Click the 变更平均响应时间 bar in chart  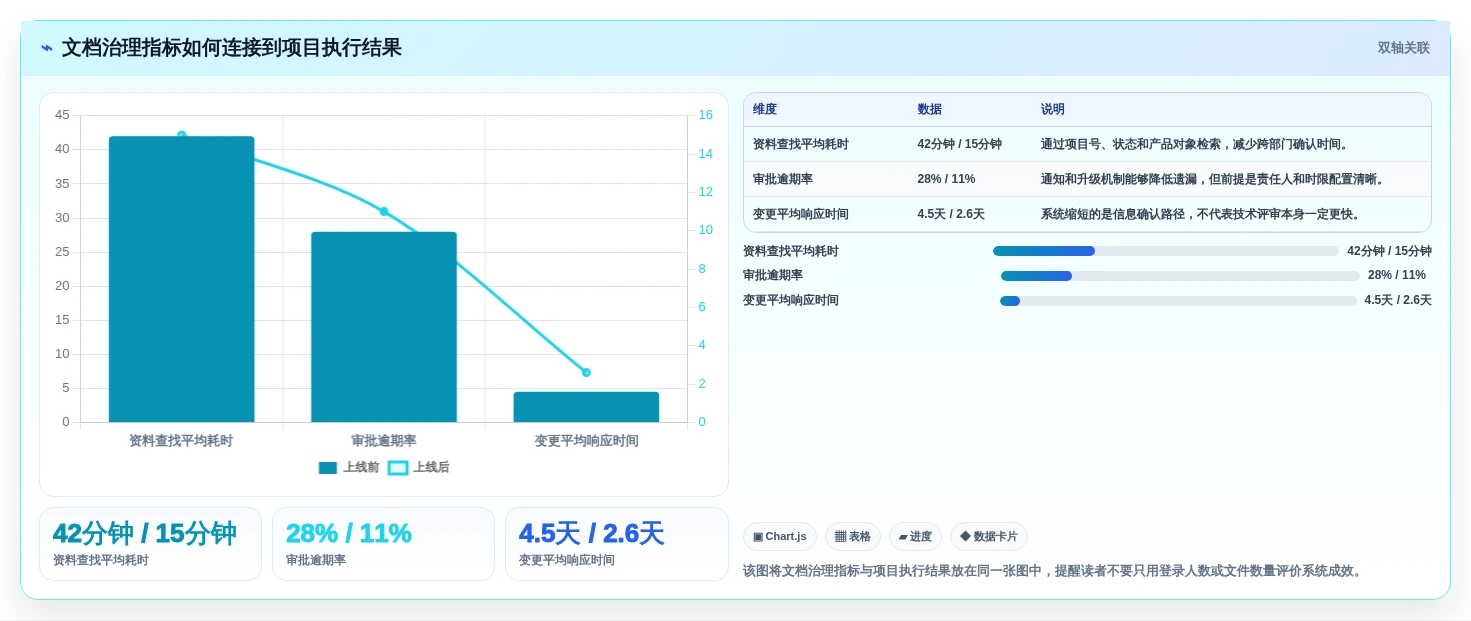click(x=586, y=407)
